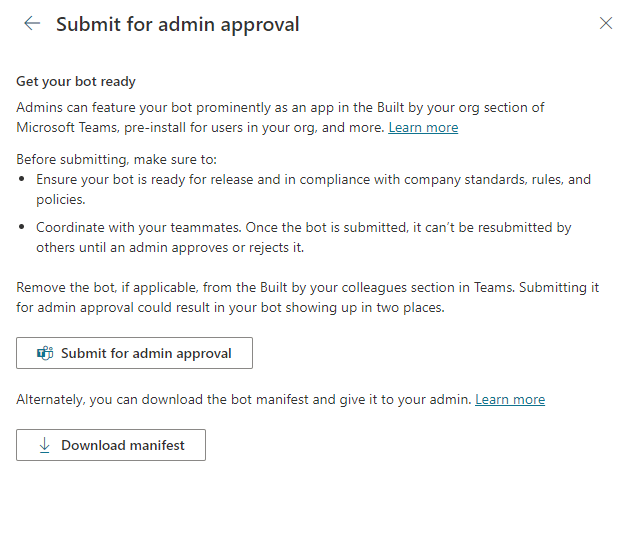Click the Teams logo icon on submit button
622x535 pixels.
click(x=44, y=353)
